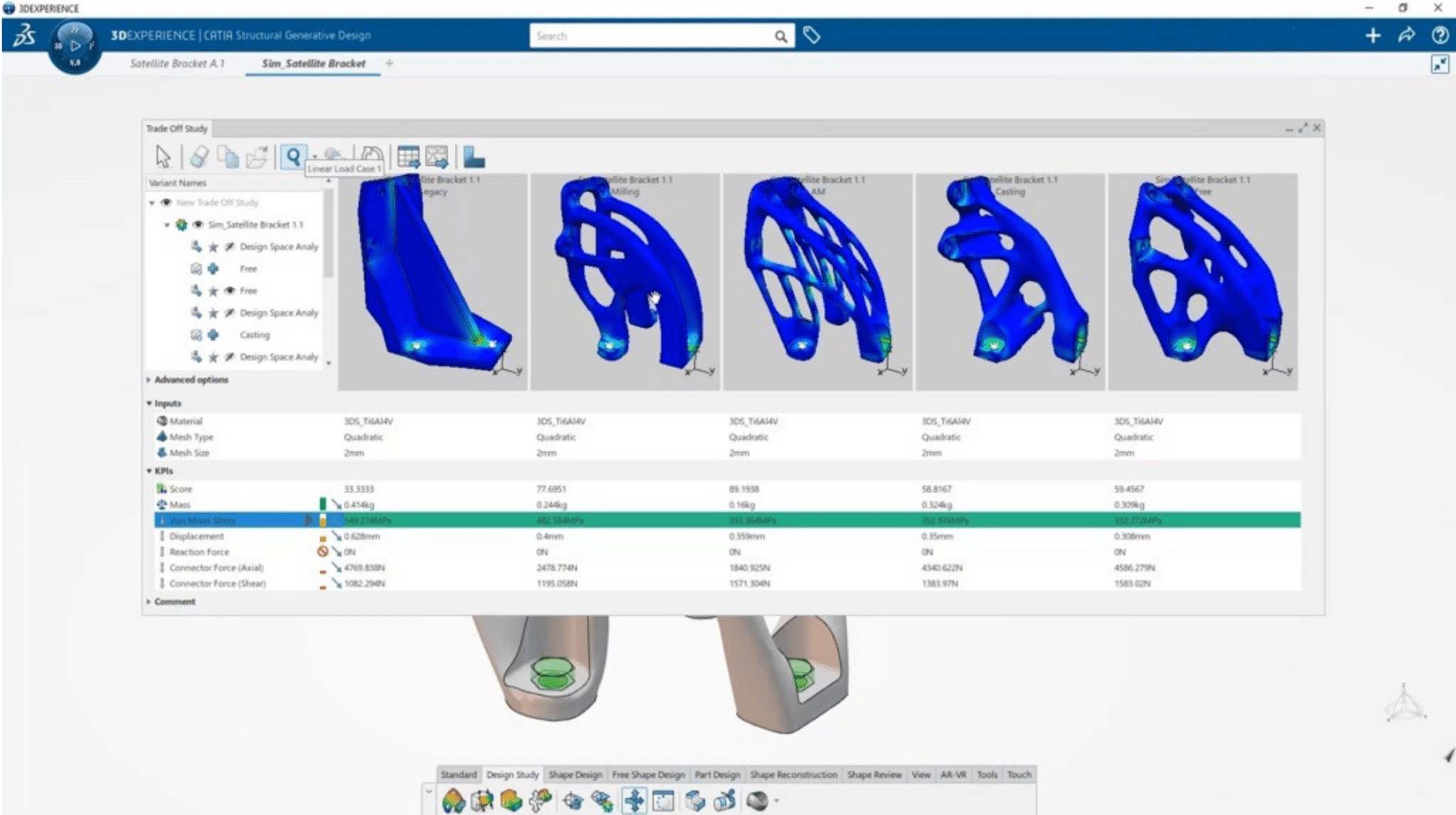Viewport: 1456px width, 815px height.
Task: Open the dropdown arrow beside the magnifier tool
Action: pos(314,158)
